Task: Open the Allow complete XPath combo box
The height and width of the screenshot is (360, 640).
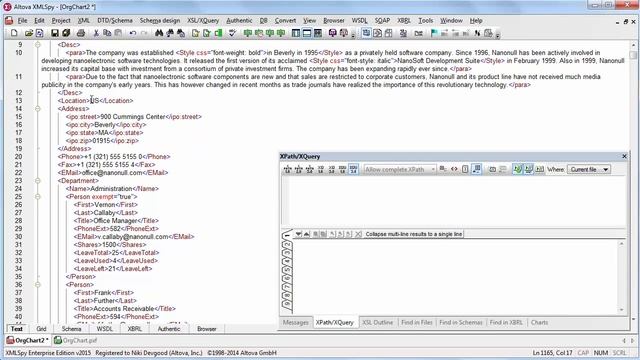Action: [x=400, y=169]
